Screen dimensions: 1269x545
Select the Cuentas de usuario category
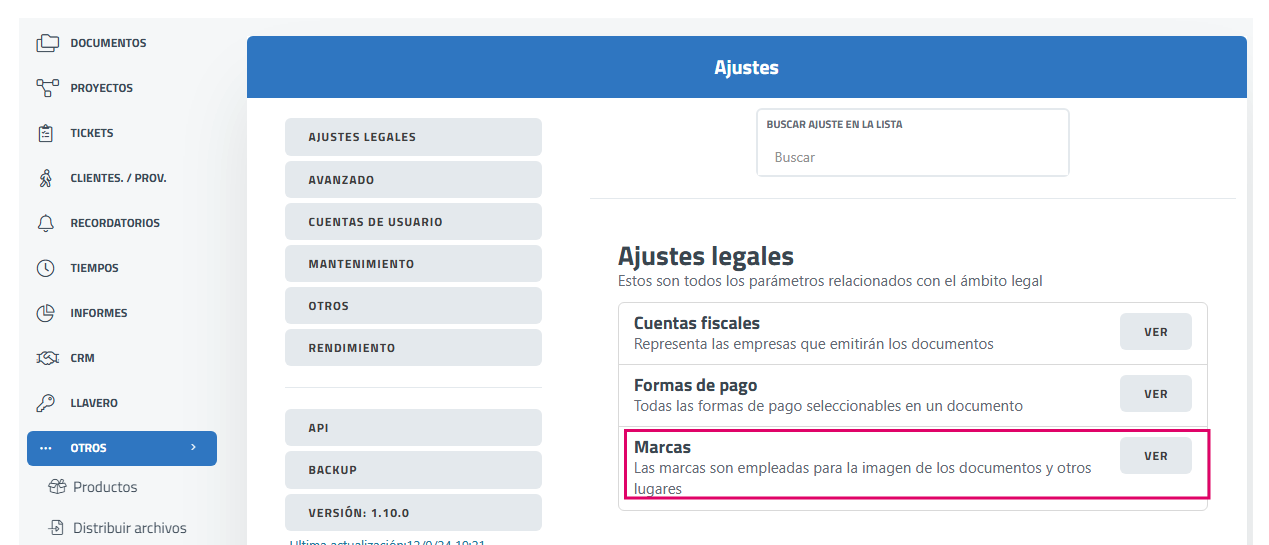(x=413, y=222)
